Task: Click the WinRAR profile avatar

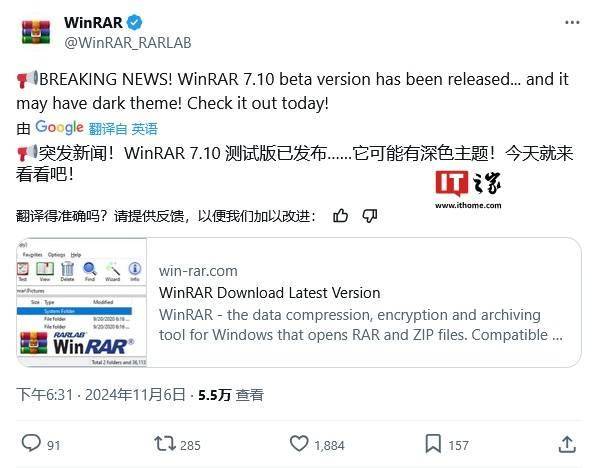Action: pos(36,32)
